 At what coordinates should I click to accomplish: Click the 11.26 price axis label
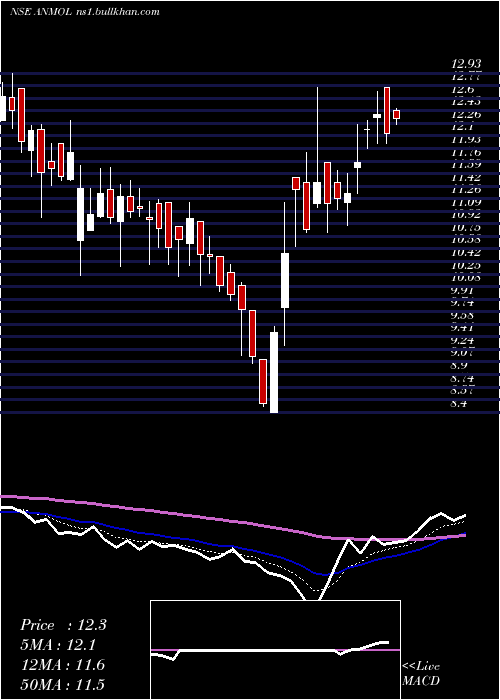466,190
